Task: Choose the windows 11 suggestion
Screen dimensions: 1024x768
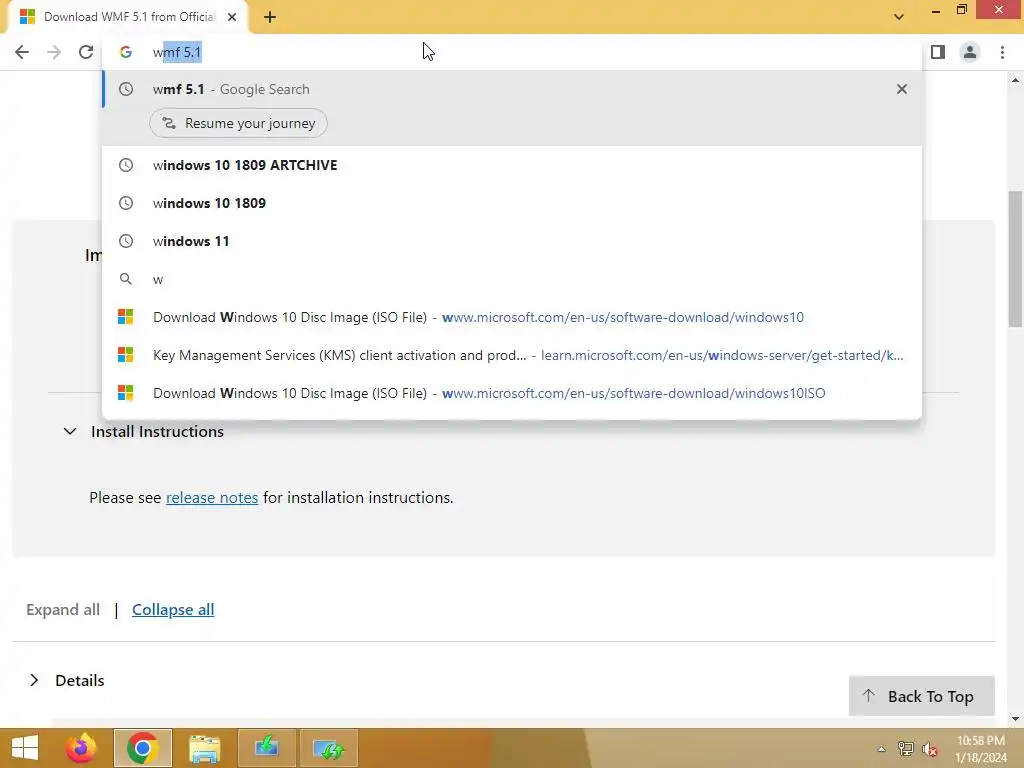Action: [x=512, y=241]
